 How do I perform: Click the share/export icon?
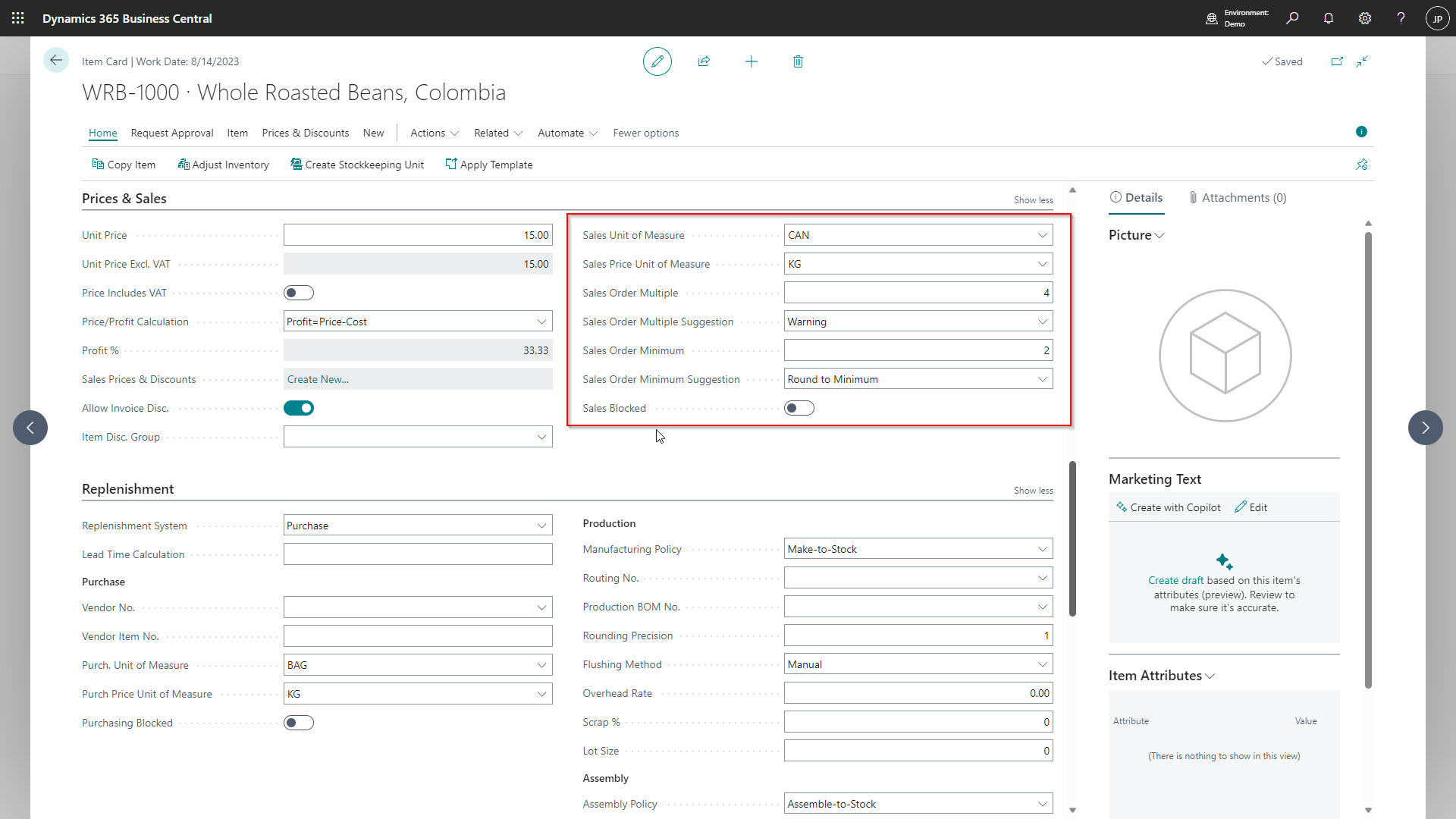click(705, 61)
